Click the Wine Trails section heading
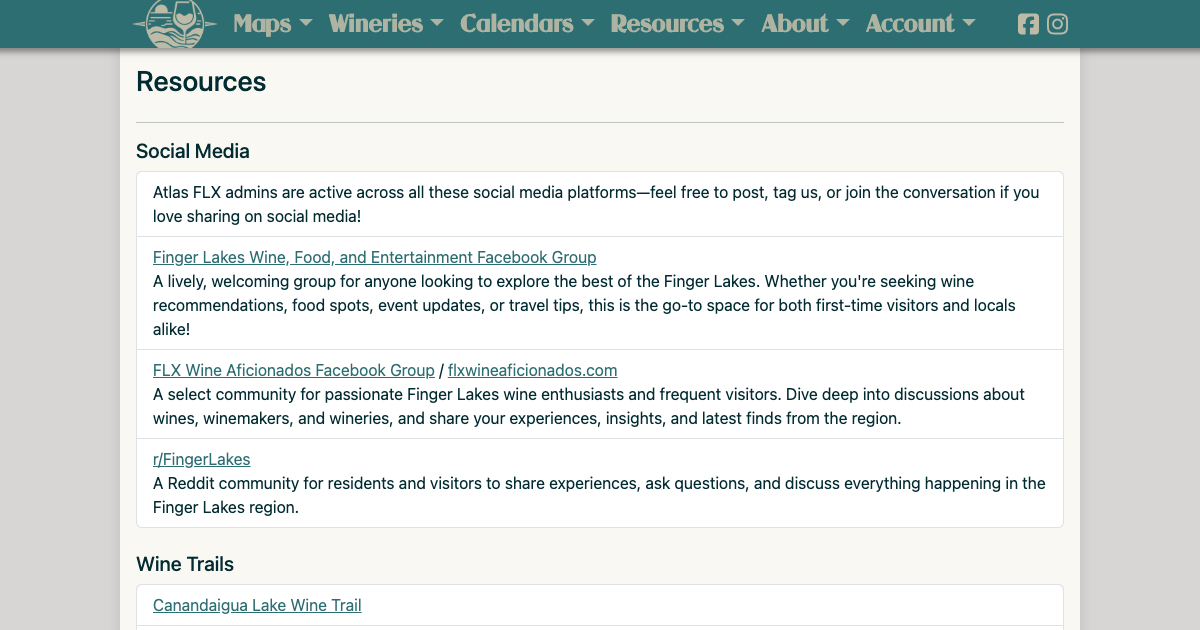 185,564
